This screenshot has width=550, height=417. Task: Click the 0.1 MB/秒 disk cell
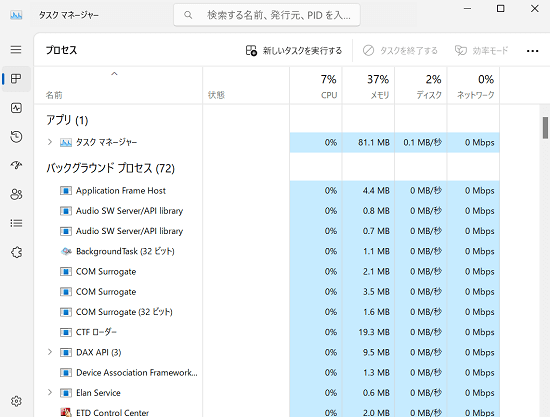click(x=422, y=142)
